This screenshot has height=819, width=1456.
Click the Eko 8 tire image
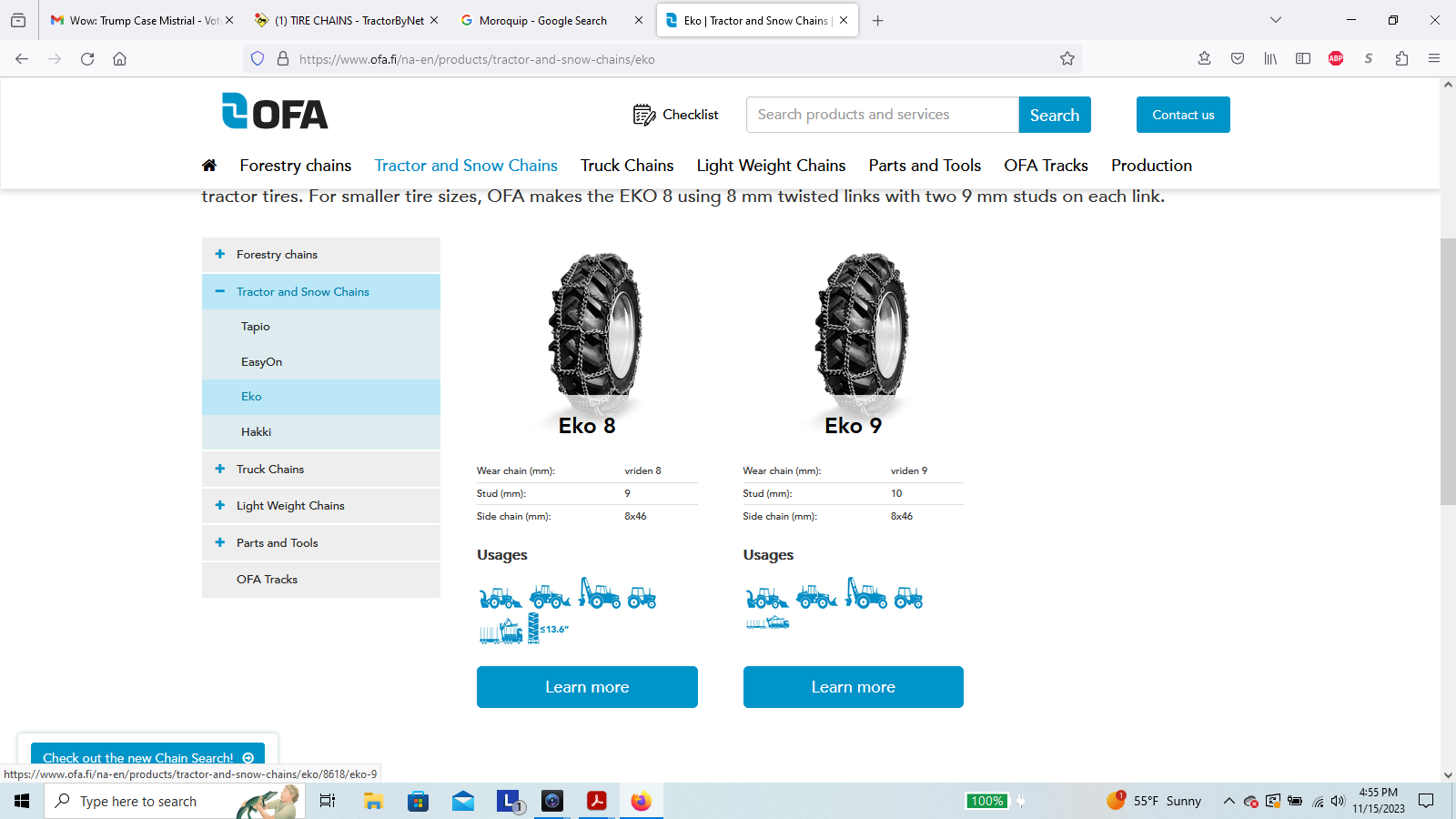point(595,334)
